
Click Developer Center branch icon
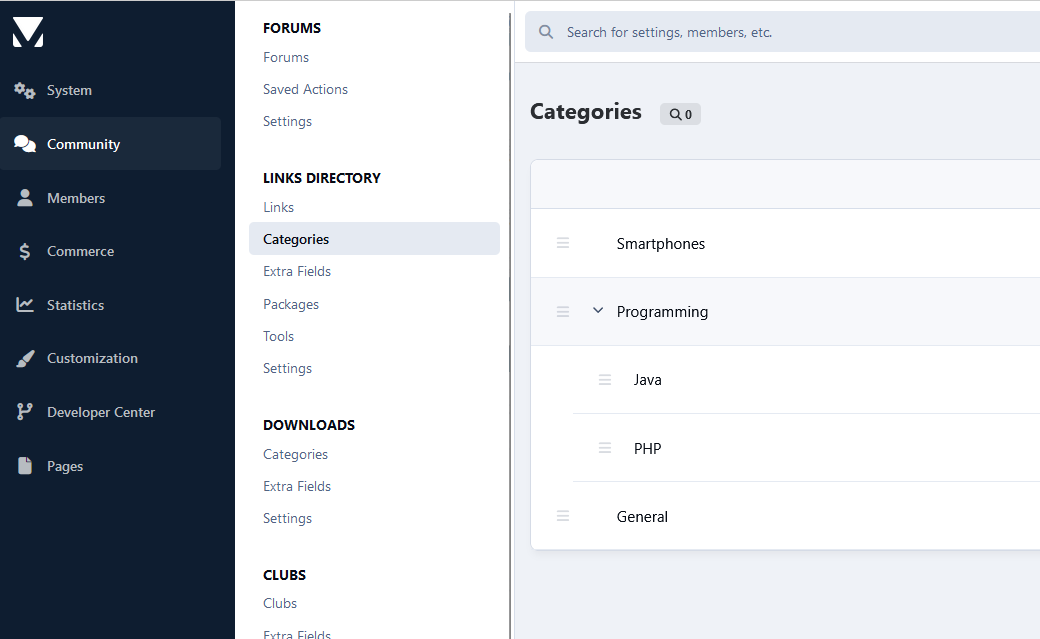tap(25, 412)
